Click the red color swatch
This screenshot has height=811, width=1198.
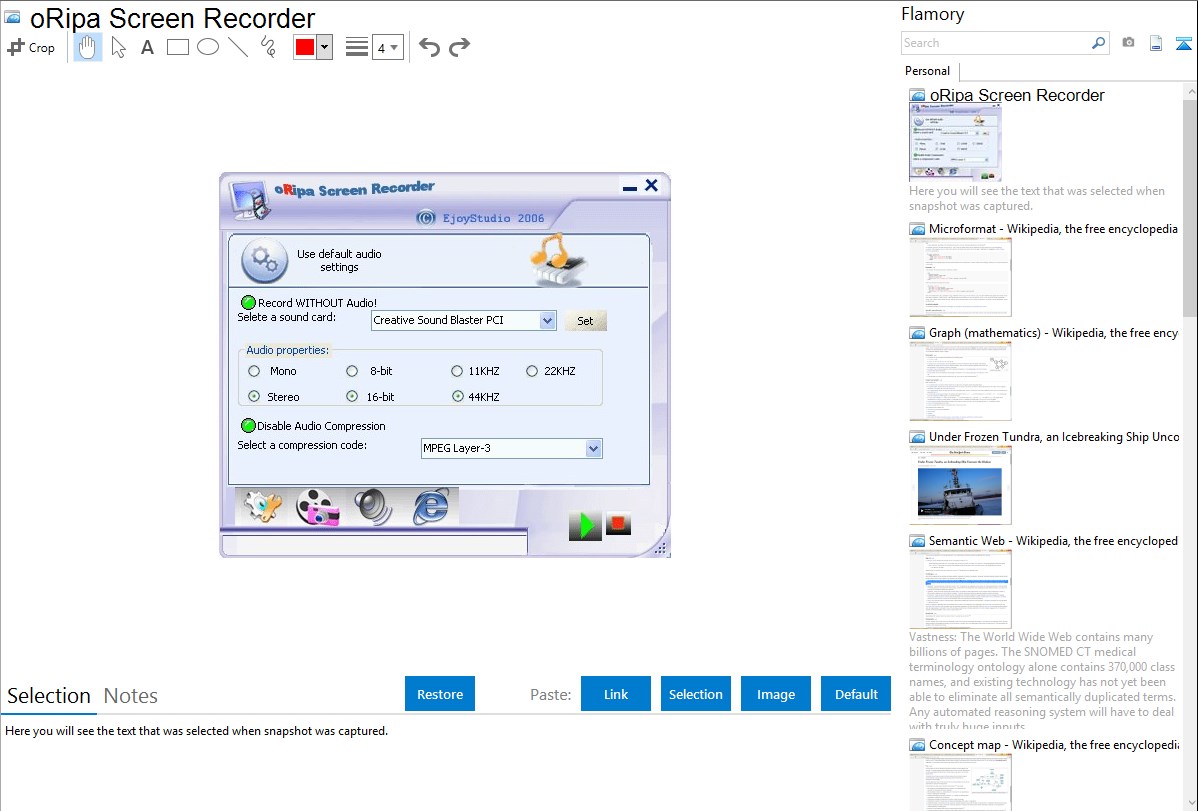tap(305, 47)
